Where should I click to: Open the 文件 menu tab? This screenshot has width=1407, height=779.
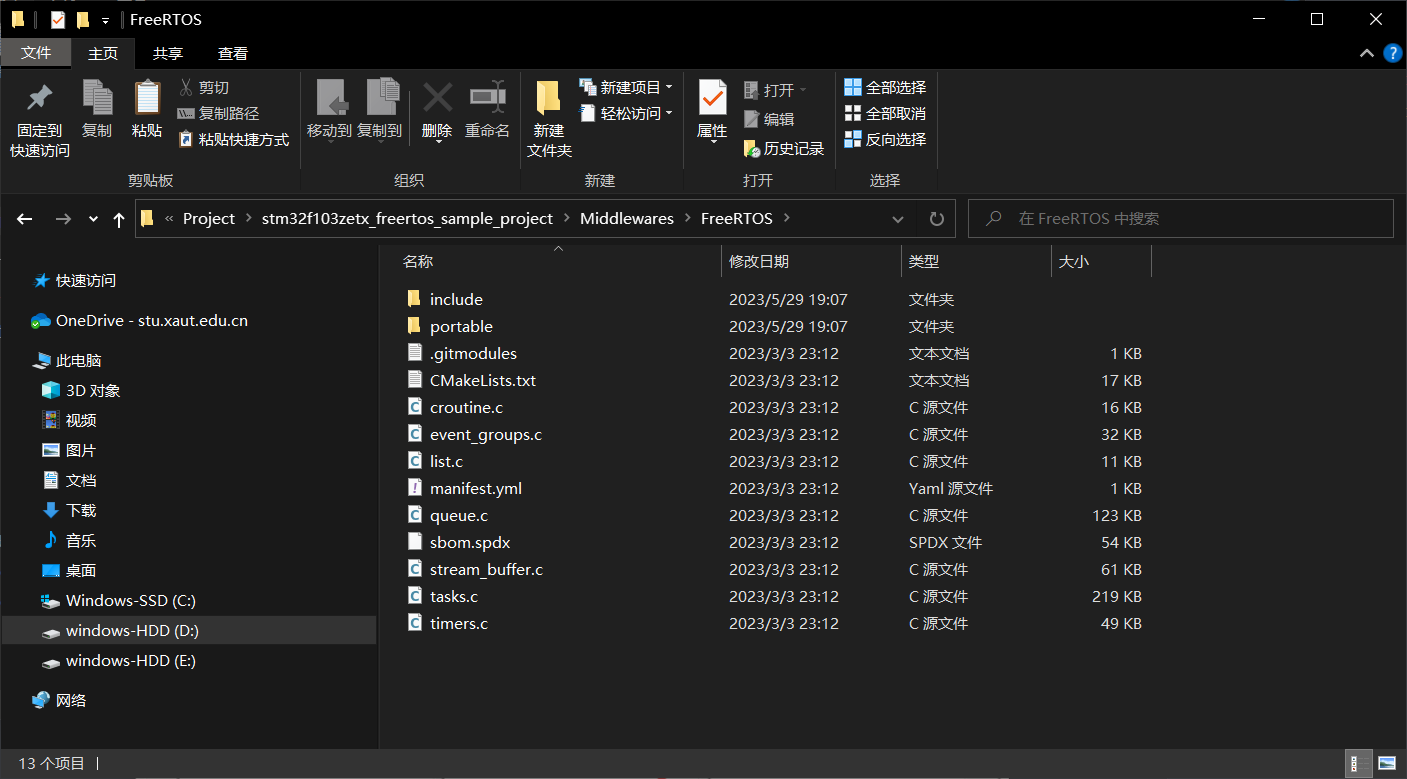[x=36, y=54]
